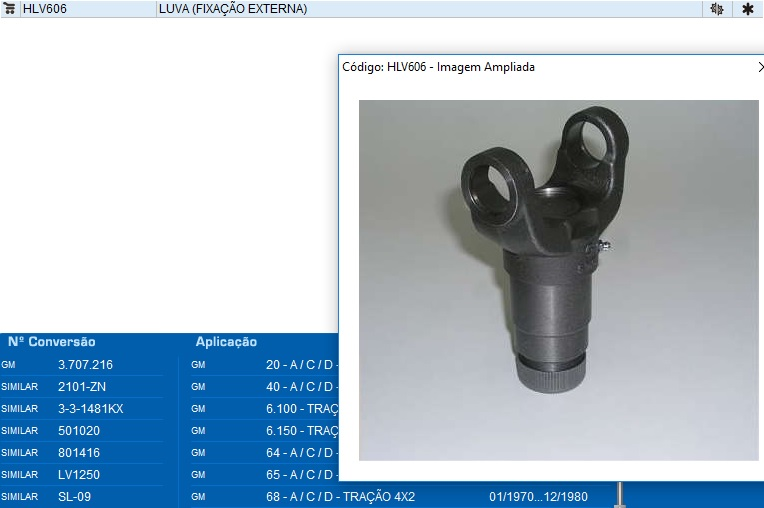The image size is (764, 508).
Task: Click the asterisk icon in the top row
Action: 747,9
